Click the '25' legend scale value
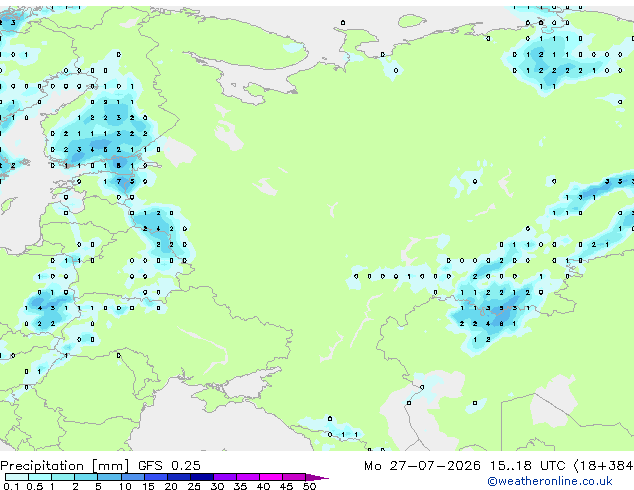 point(194,486)
